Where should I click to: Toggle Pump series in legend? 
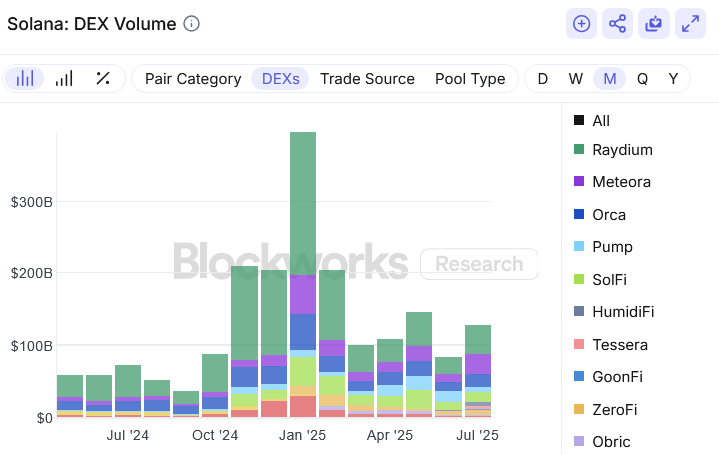point(603,247)
